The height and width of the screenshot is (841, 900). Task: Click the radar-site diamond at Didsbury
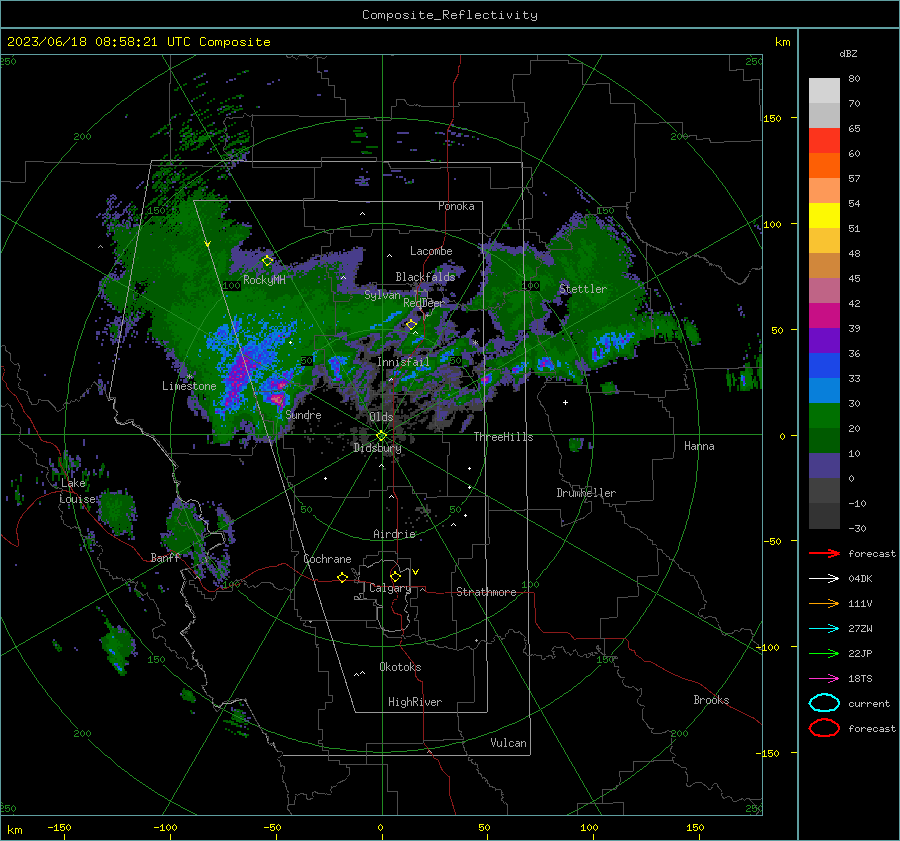[381, 436]
